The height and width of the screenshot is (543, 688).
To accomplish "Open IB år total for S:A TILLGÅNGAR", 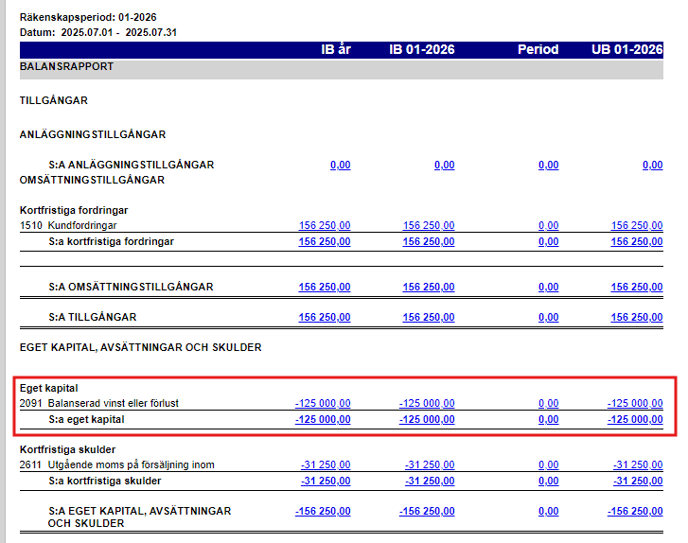I will 324,317.
